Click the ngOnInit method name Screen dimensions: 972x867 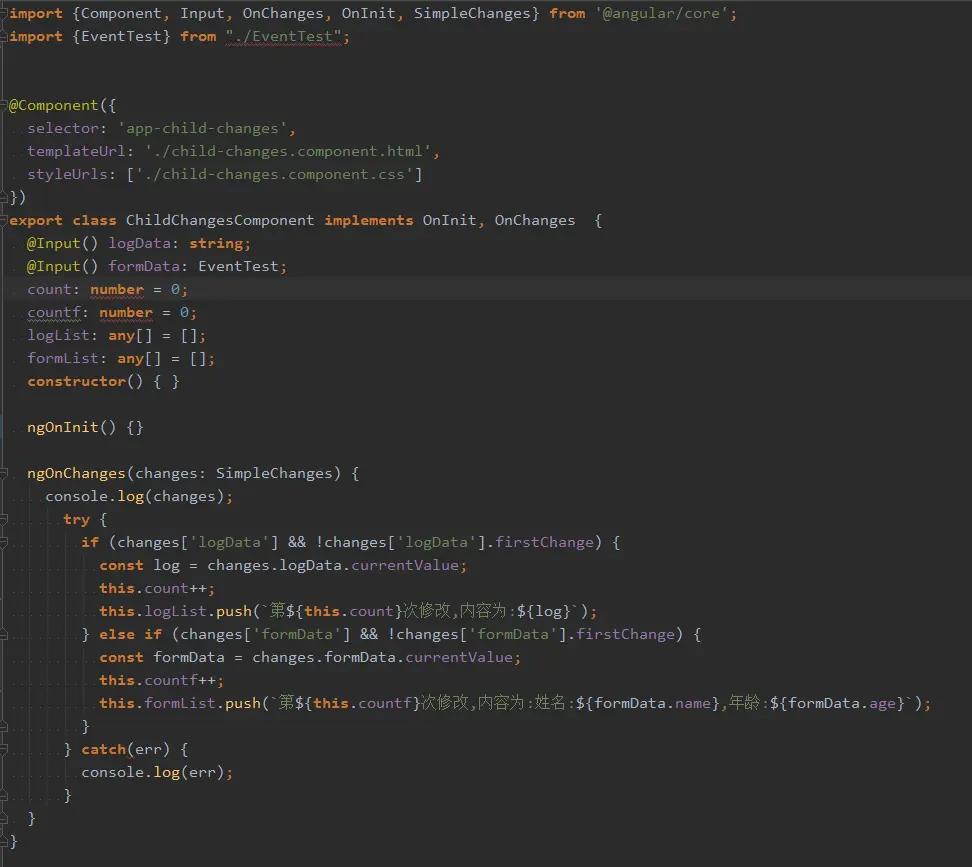[63, 427]
